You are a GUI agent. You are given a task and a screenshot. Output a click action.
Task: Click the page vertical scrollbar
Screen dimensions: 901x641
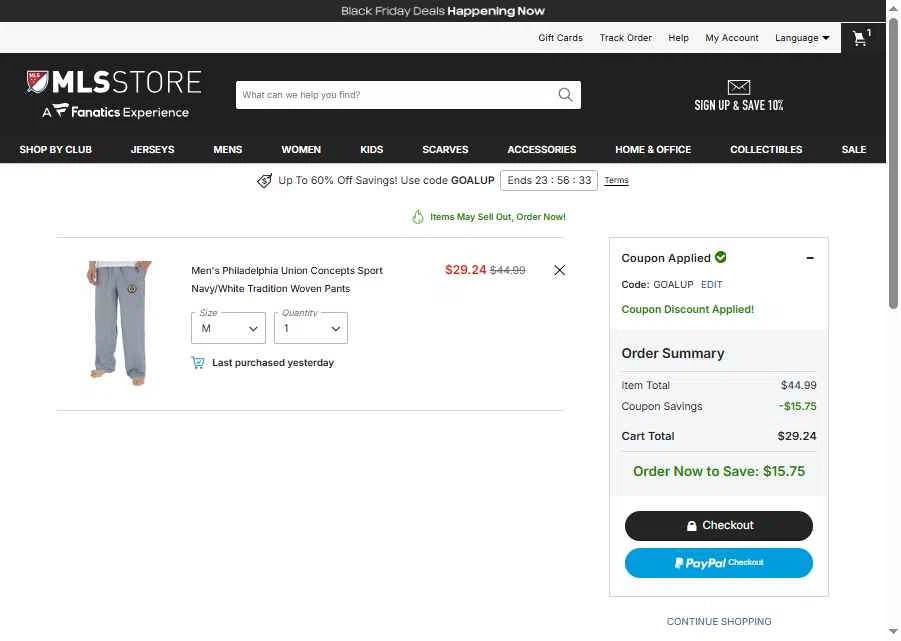(x=893, y=164)
